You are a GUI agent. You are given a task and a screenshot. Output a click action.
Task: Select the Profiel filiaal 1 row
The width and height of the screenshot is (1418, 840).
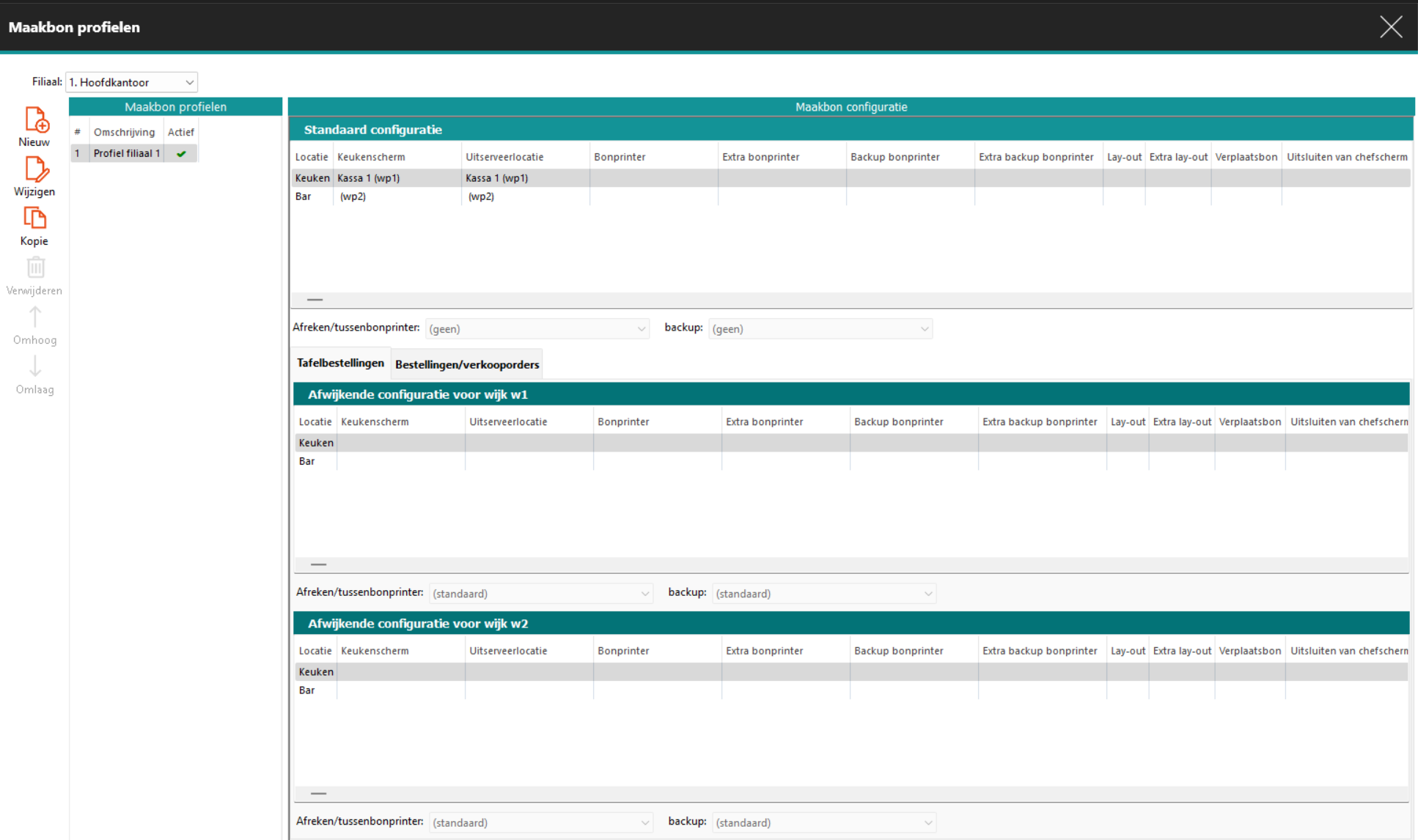pos(126,153)
